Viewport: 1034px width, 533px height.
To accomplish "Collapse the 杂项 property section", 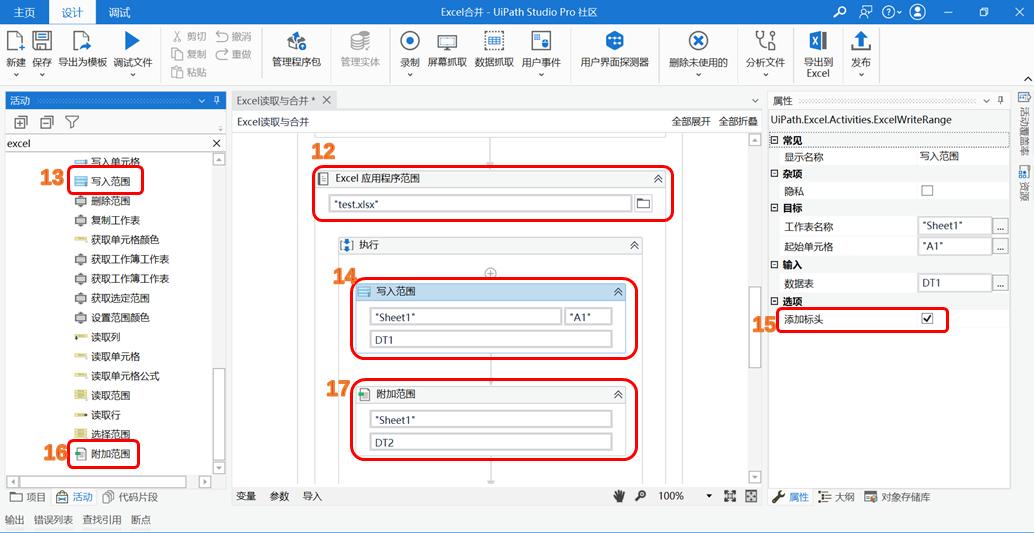I will 774,174.
